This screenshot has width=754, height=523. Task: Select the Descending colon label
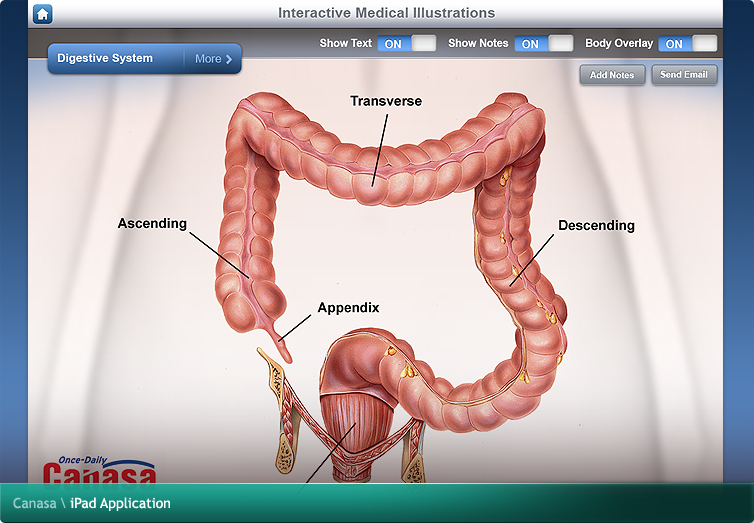pos(596,225)
